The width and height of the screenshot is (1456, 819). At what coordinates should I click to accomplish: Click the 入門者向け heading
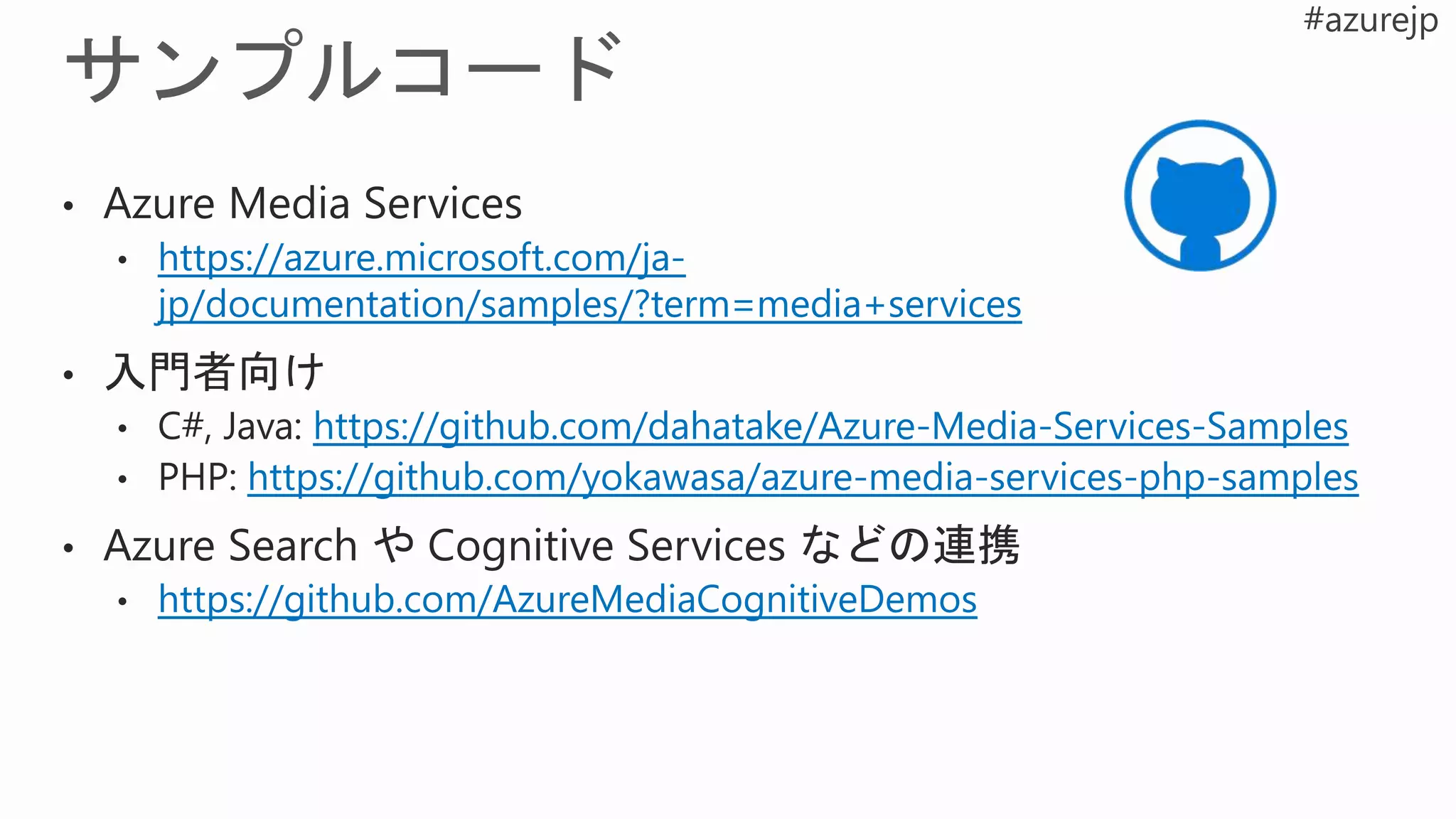coord(214,372)
